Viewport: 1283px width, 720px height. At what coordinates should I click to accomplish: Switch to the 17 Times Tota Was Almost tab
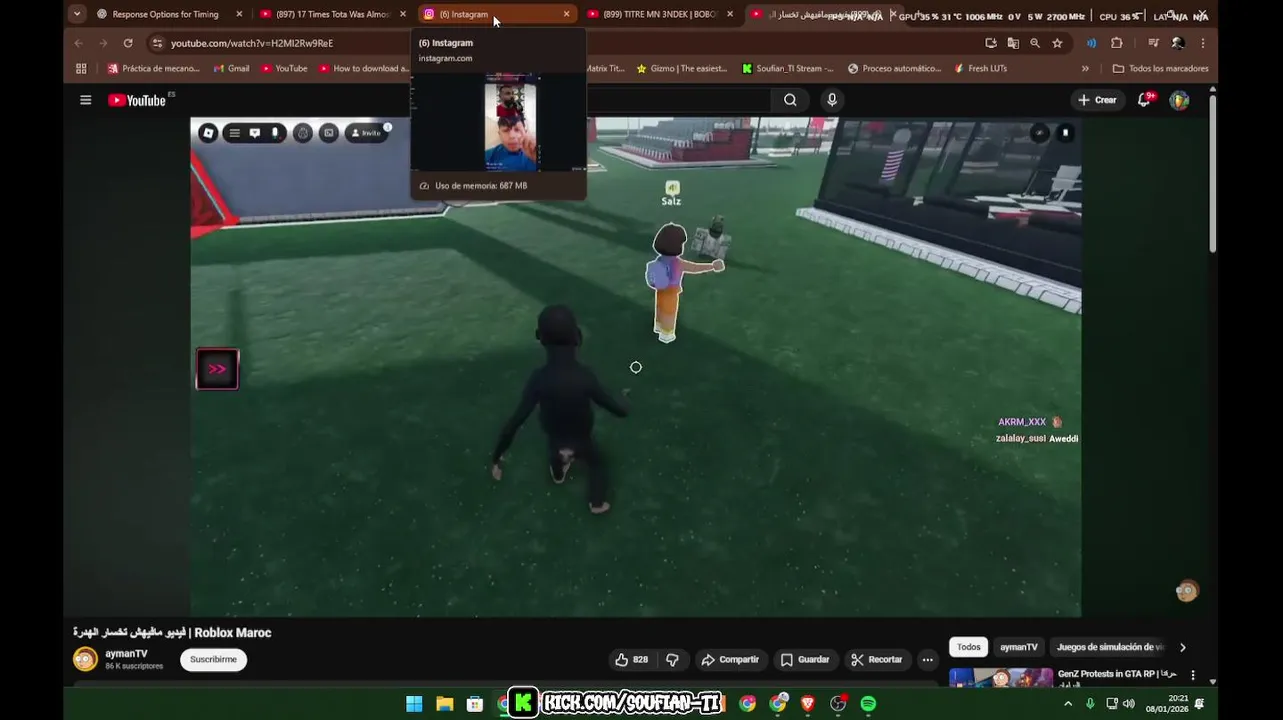pyautogui.click(x=333, y=14)
